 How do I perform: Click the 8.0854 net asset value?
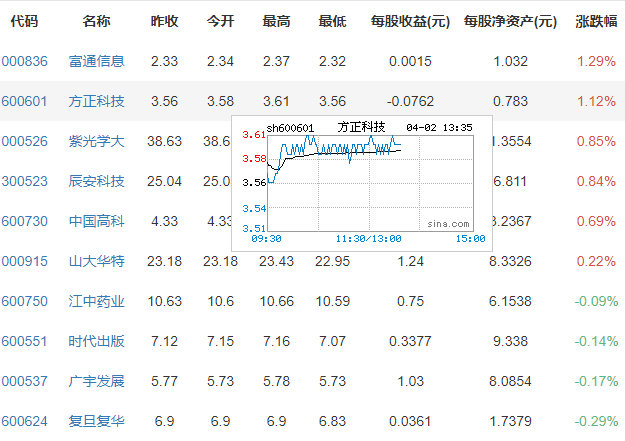click(x=510, y=381)
